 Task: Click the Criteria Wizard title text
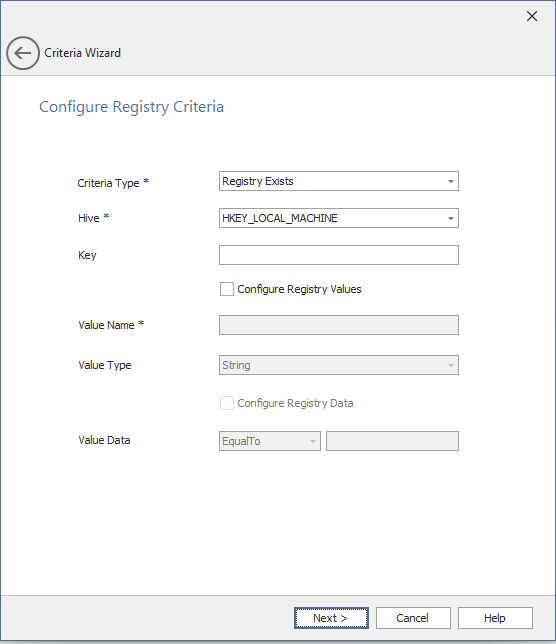83,53
